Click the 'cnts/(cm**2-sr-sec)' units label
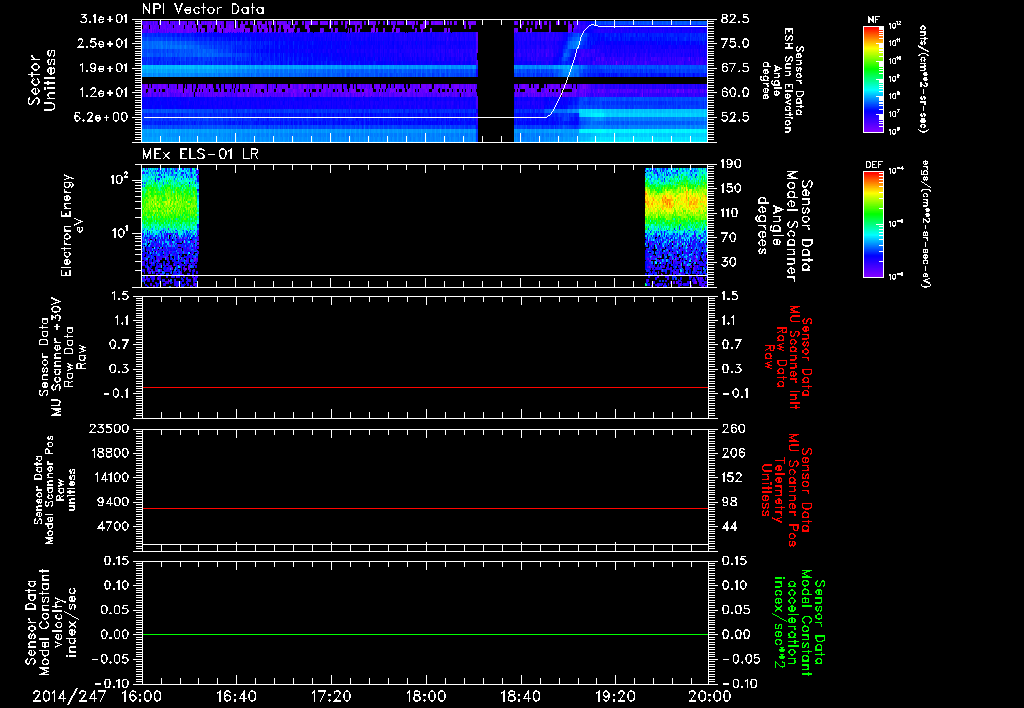The image size is (1024, 708). tap(923, 79)
